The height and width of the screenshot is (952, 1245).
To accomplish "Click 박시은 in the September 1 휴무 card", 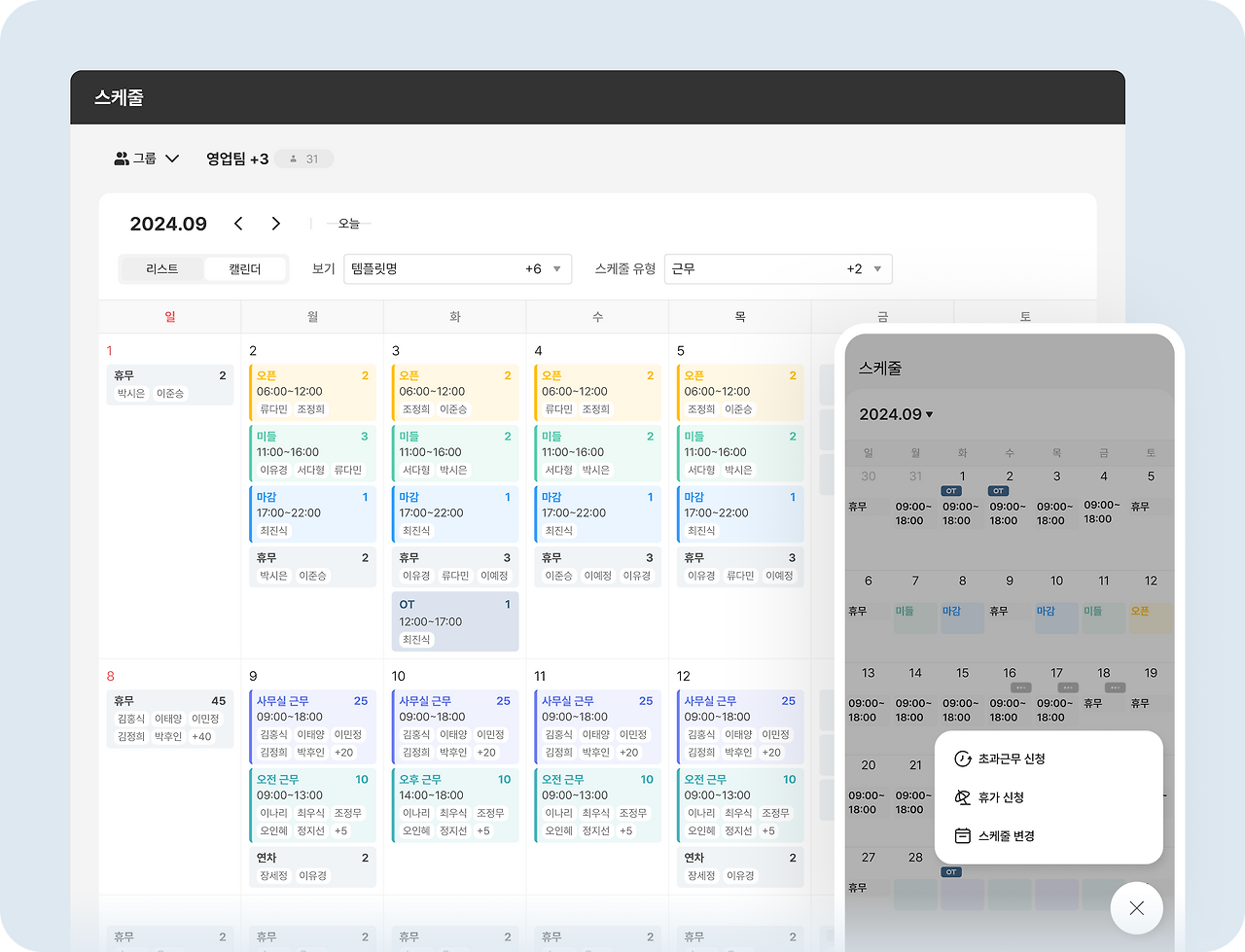I will 131,394.
